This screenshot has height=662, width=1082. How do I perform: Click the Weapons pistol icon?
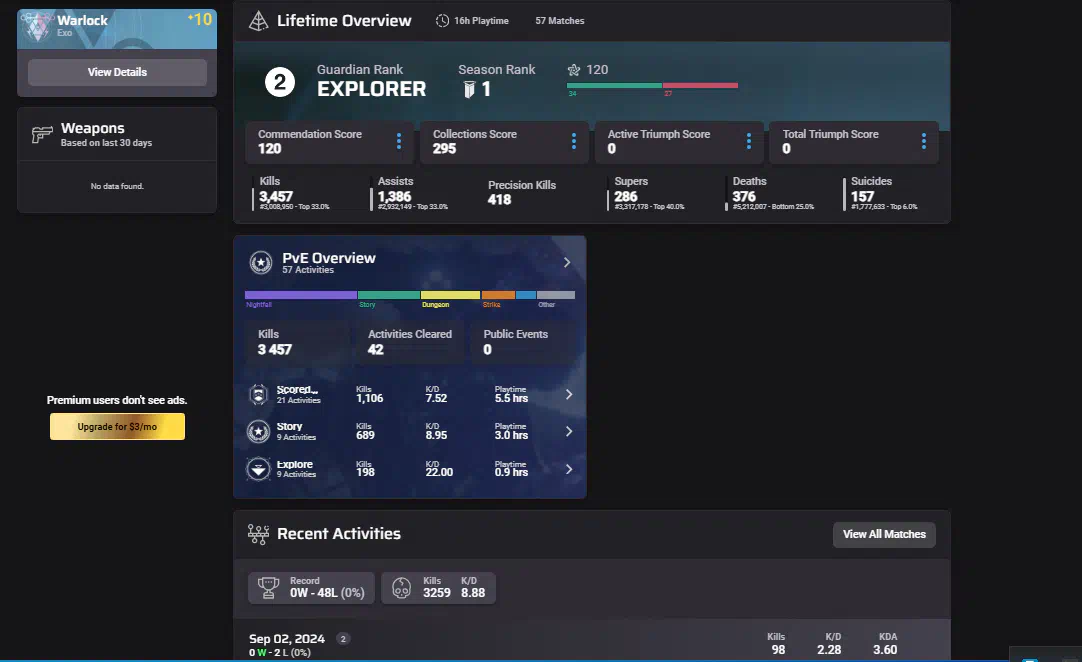42,135
